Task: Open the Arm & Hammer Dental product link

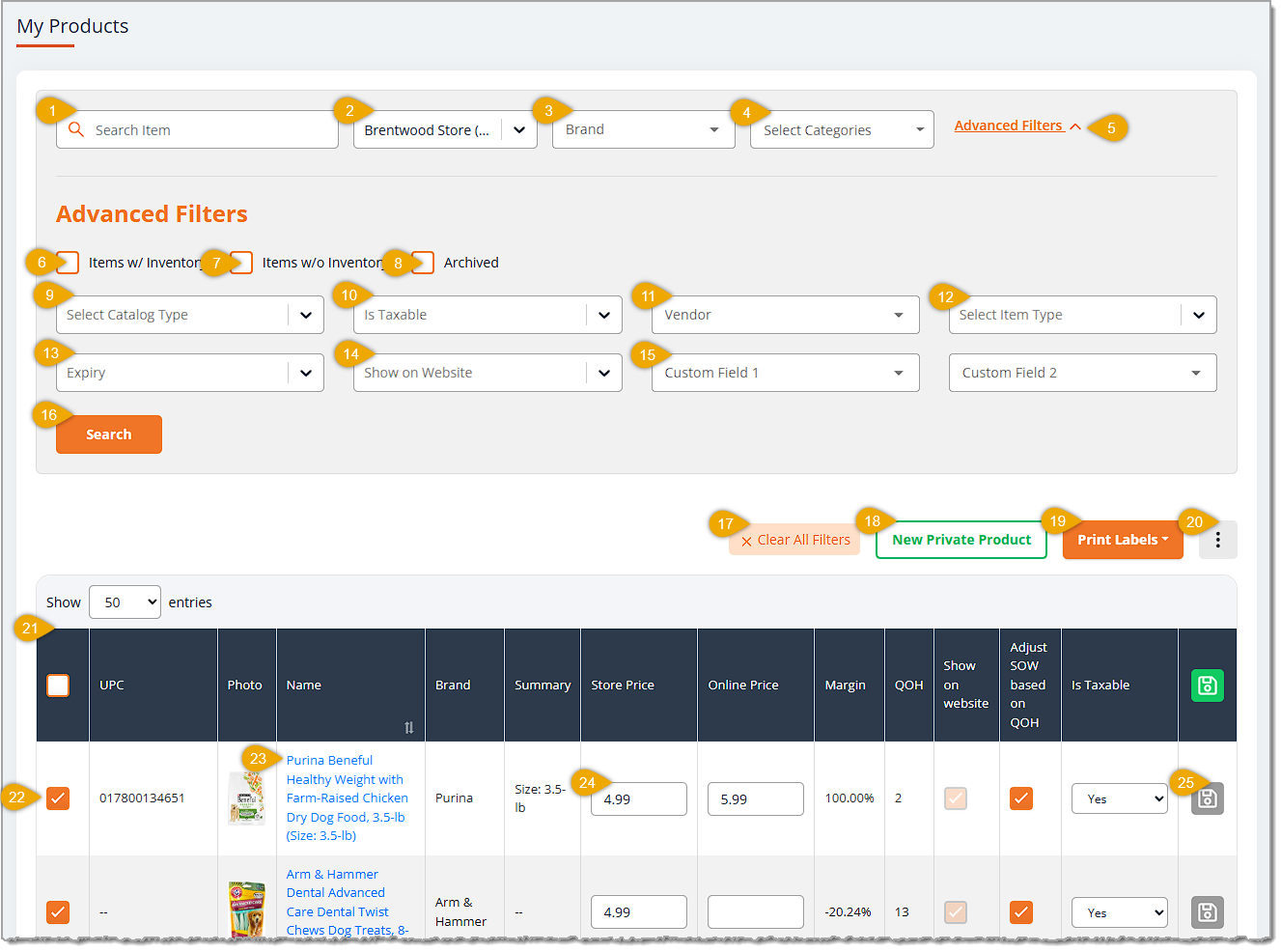Action: 348,903
